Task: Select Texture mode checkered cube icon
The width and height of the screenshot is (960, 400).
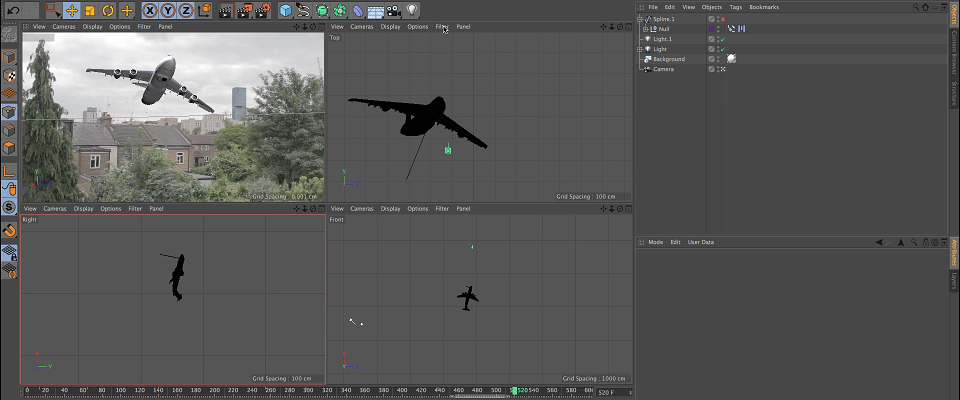Action: 9,75
